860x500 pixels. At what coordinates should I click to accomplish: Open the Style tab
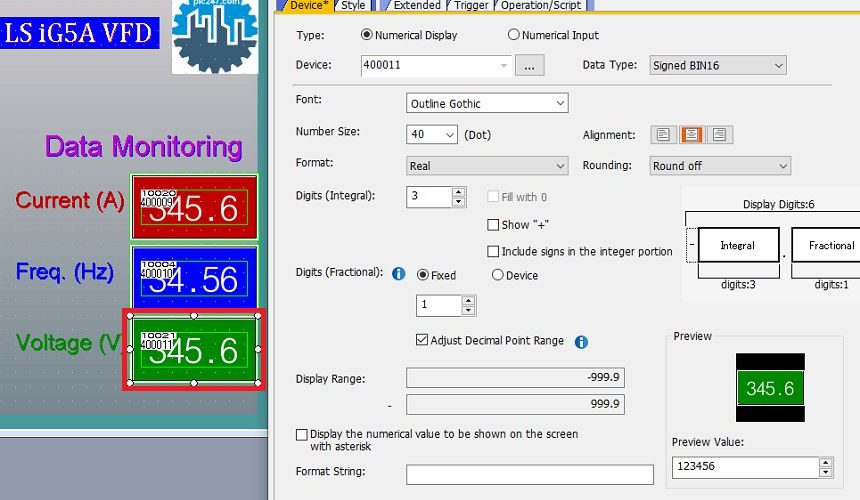(x=353, y=5)
